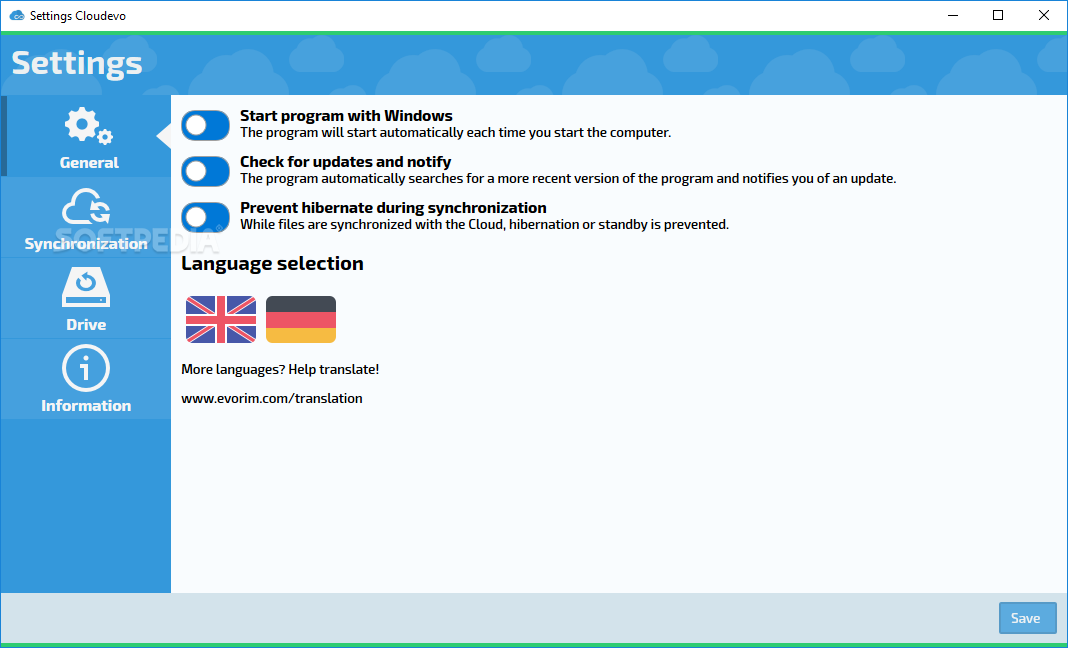
Task: Click 'Prevent hibernate during synchronization' heading
Action: [x=393, y=208]
